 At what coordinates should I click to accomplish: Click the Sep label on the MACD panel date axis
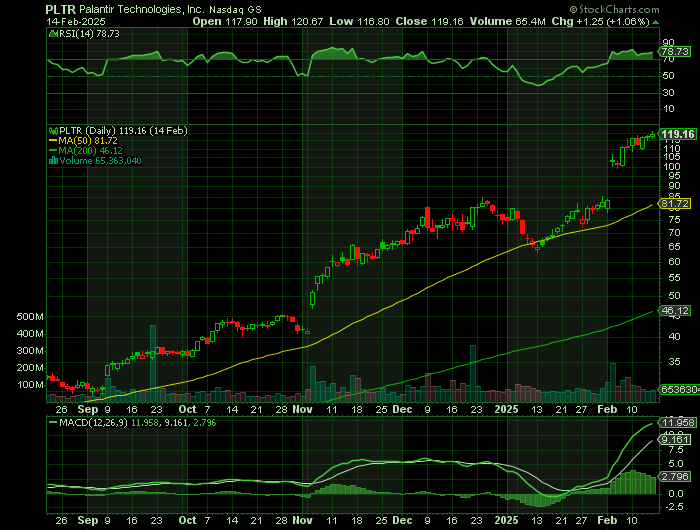point(88,520)
